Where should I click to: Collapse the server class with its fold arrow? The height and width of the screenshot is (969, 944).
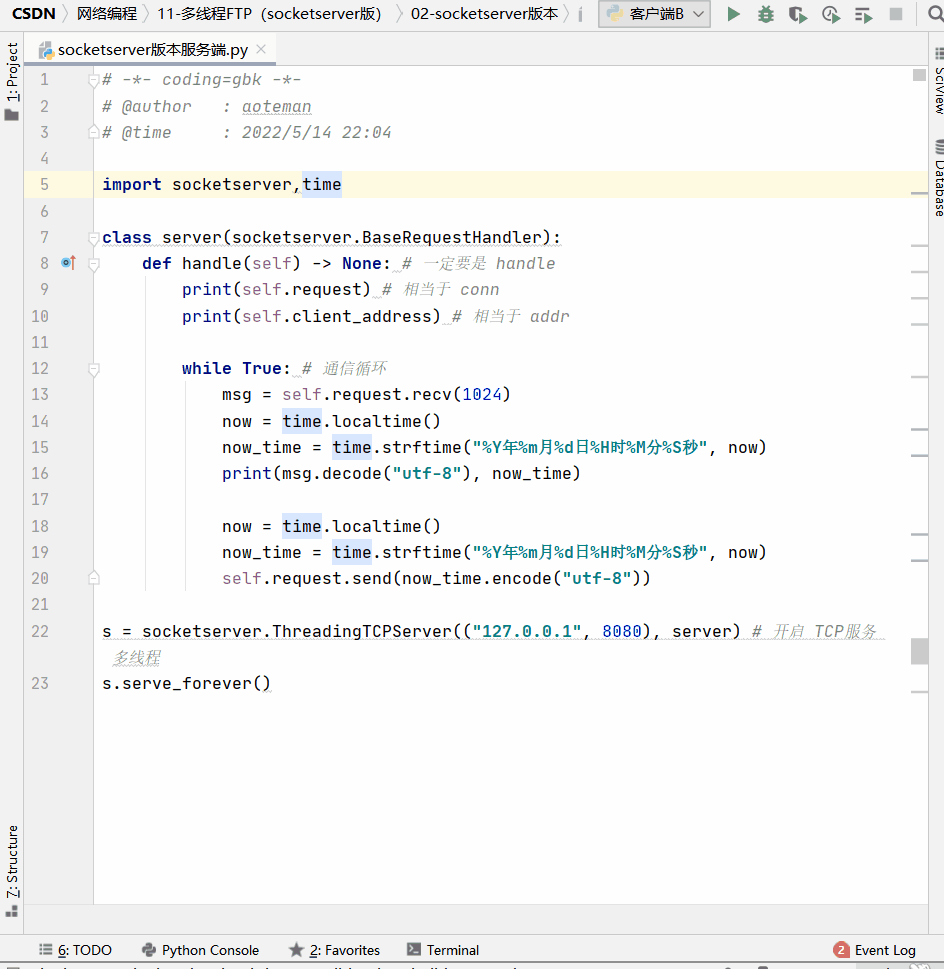[x=93, y=237]
